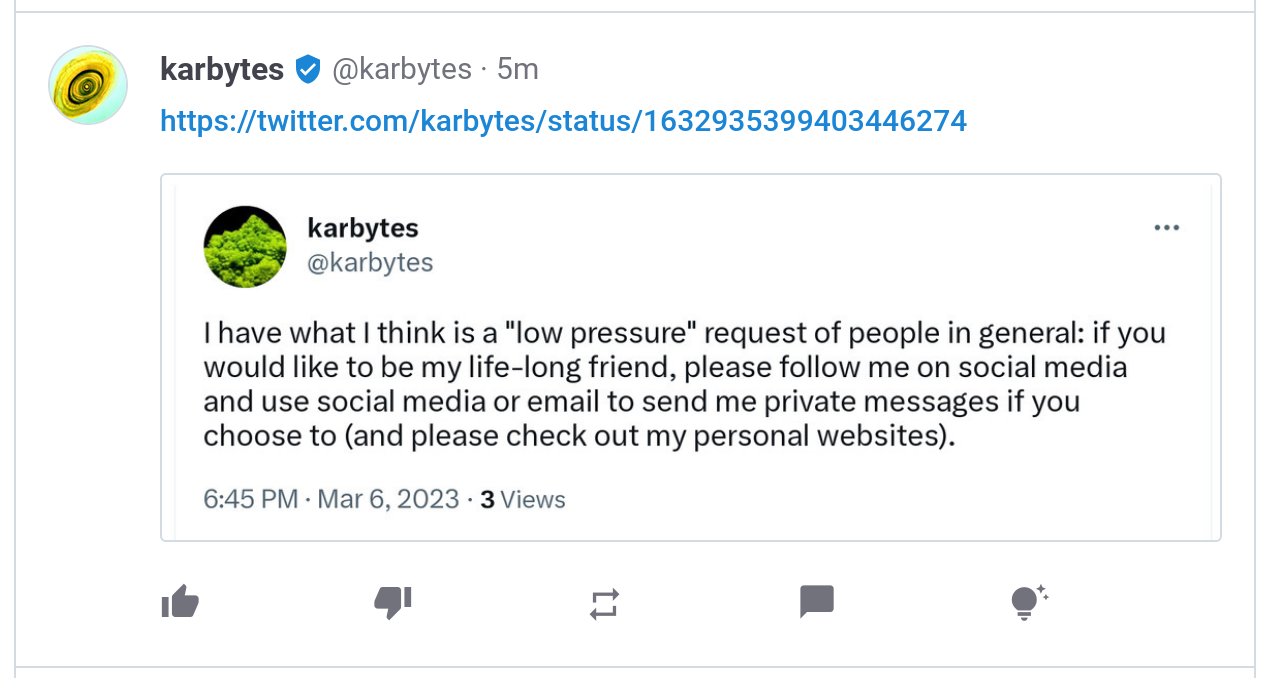Upvote the post with thumbs-up icon
Image resolution: width=1272 pixels, height=678 pixels.
tap(180, 603)
